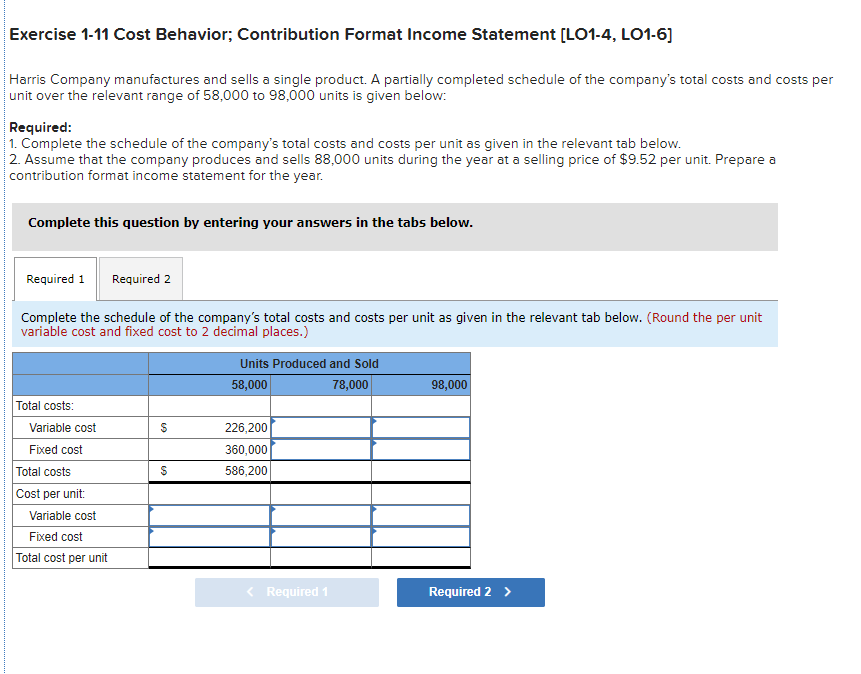Select the per-unit Fixed cost cell for 98,000 units
The image size is (861, 674).
click(421, 537)
